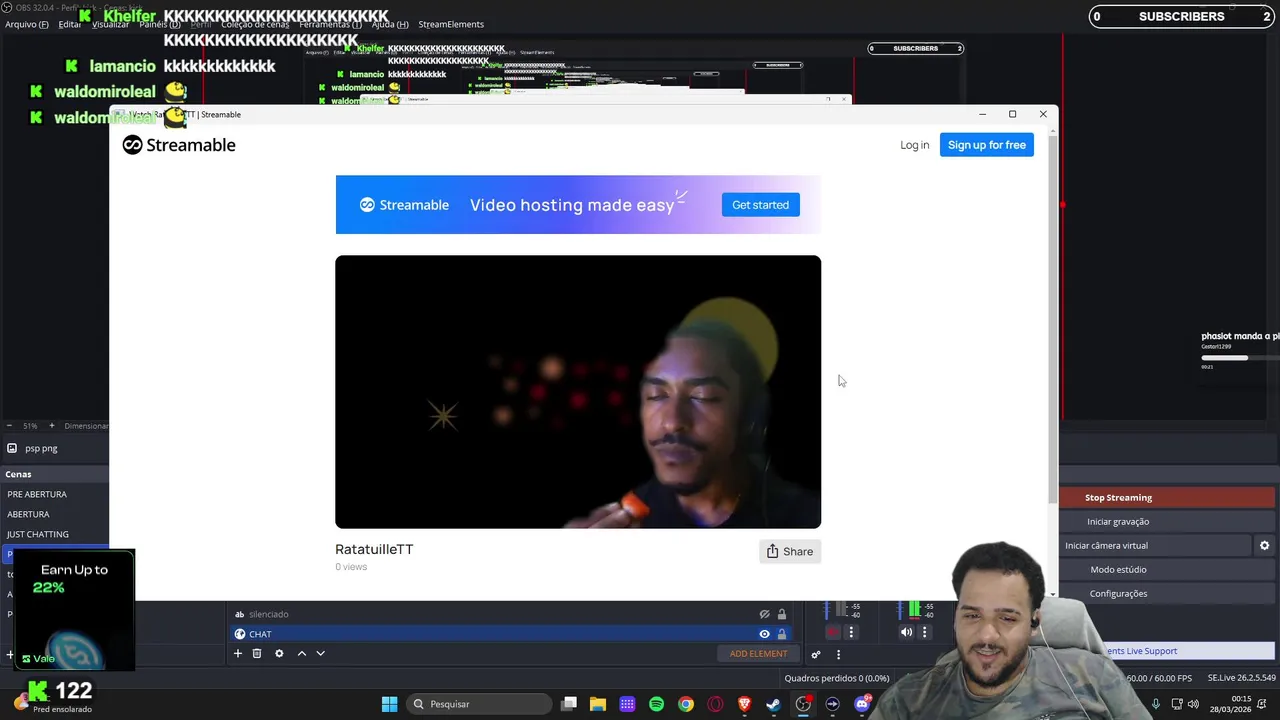Viewport: 1280px width, 720px height.
Task: Open virtual camera settings gear
Action: tap(1264, 545)
